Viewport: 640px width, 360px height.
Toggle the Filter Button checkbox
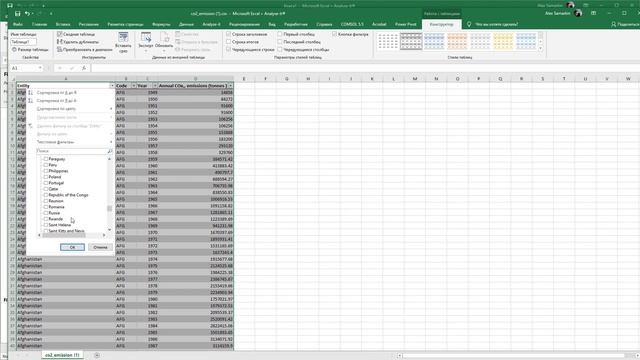(x=335, y=34)
